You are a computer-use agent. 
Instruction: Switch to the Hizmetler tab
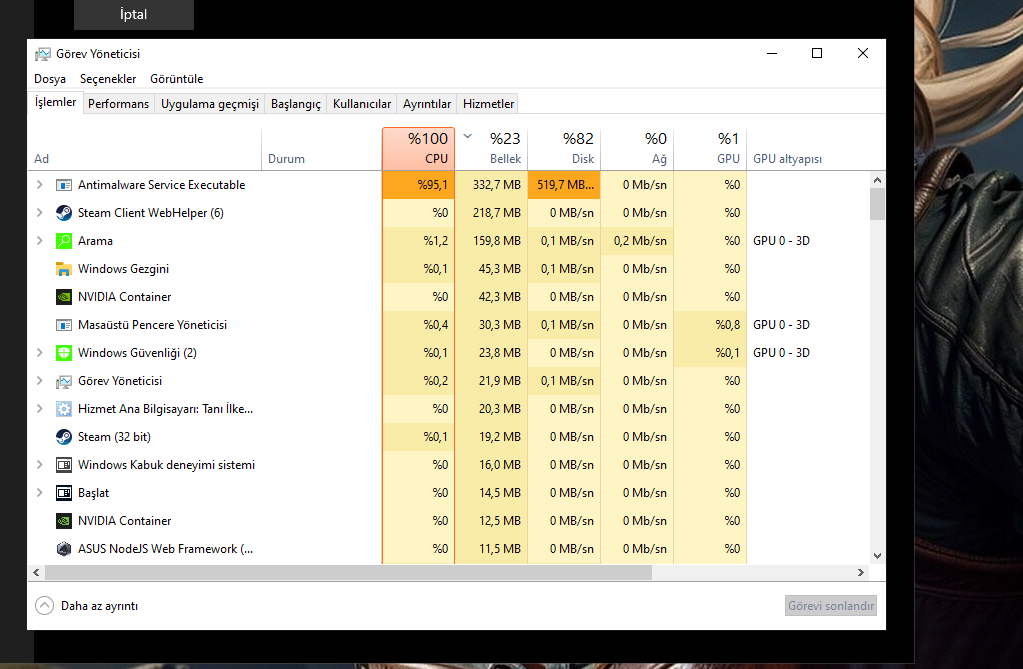coord(489,104)
